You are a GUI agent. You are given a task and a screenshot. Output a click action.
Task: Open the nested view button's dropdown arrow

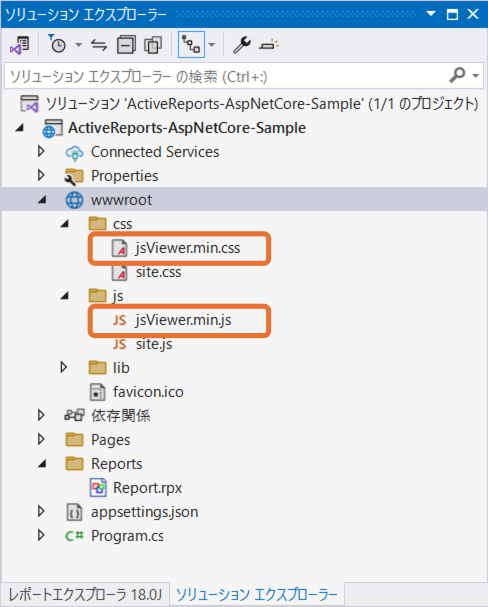(x=212, y=45)
